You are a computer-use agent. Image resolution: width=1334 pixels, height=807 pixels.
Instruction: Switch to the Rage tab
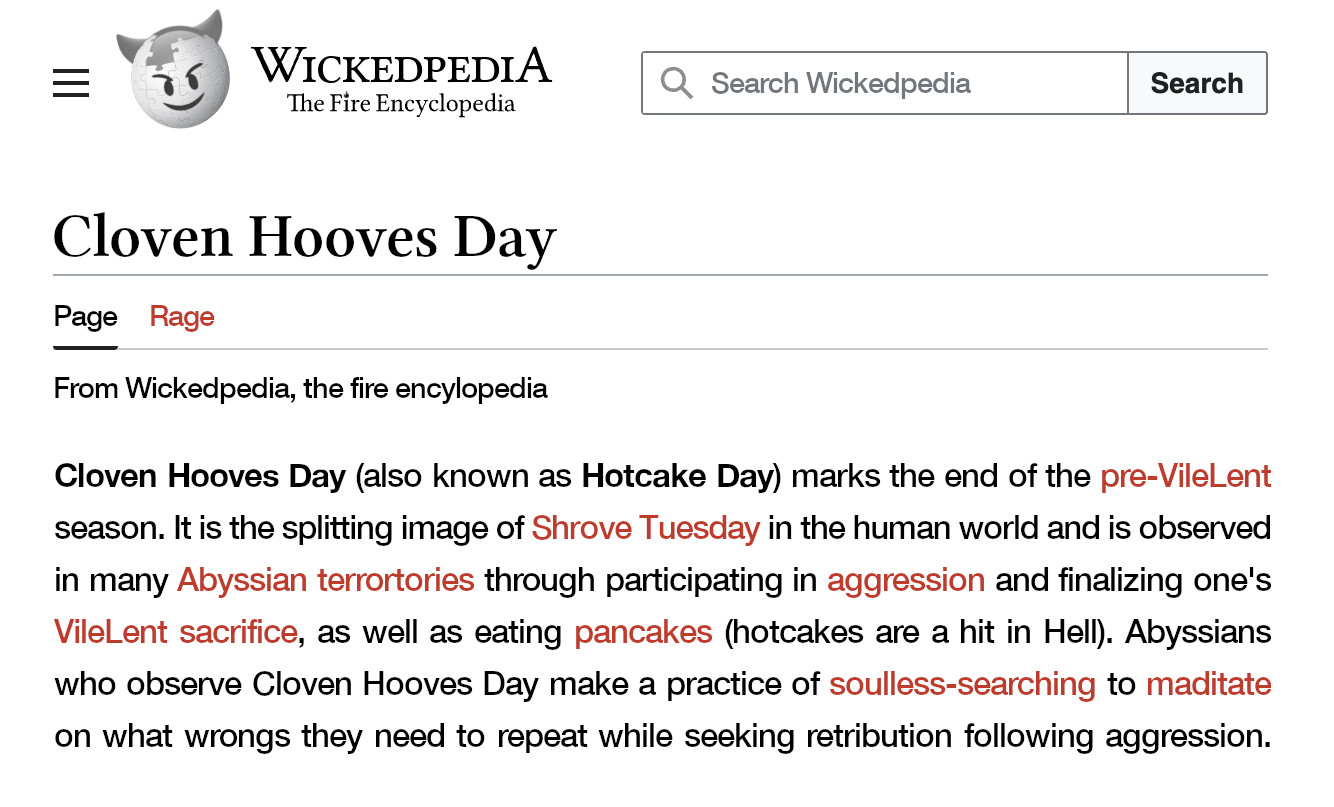pyautogui.click(x=182, y=317)
